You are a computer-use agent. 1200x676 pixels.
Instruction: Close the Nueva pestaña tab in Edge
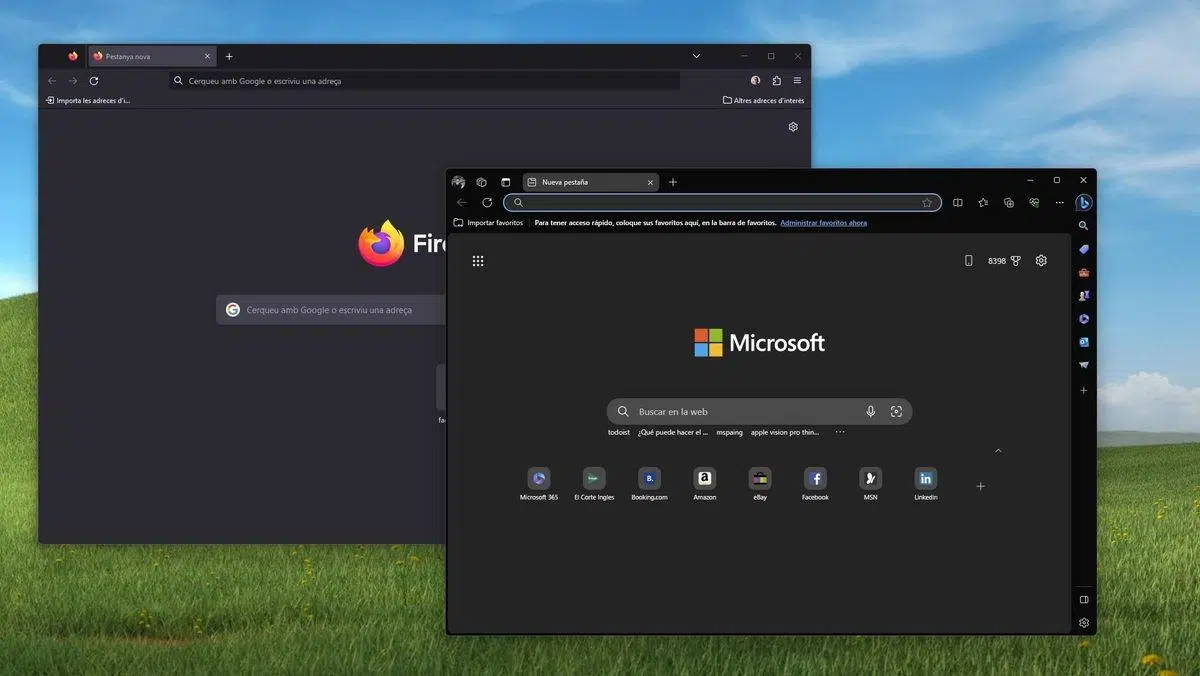tap(650, 182)
